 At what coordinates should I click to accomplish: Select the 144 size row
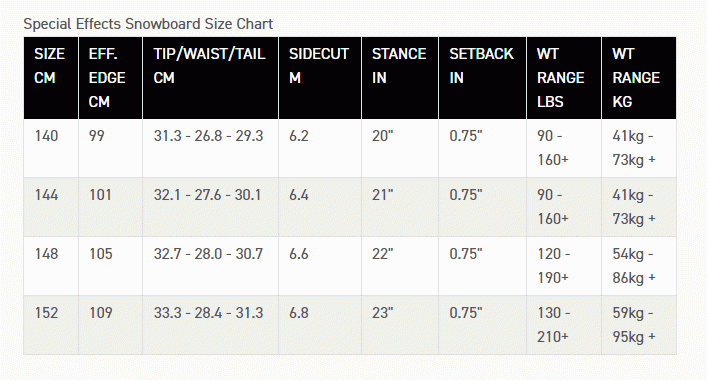click(x=350, y=207)
